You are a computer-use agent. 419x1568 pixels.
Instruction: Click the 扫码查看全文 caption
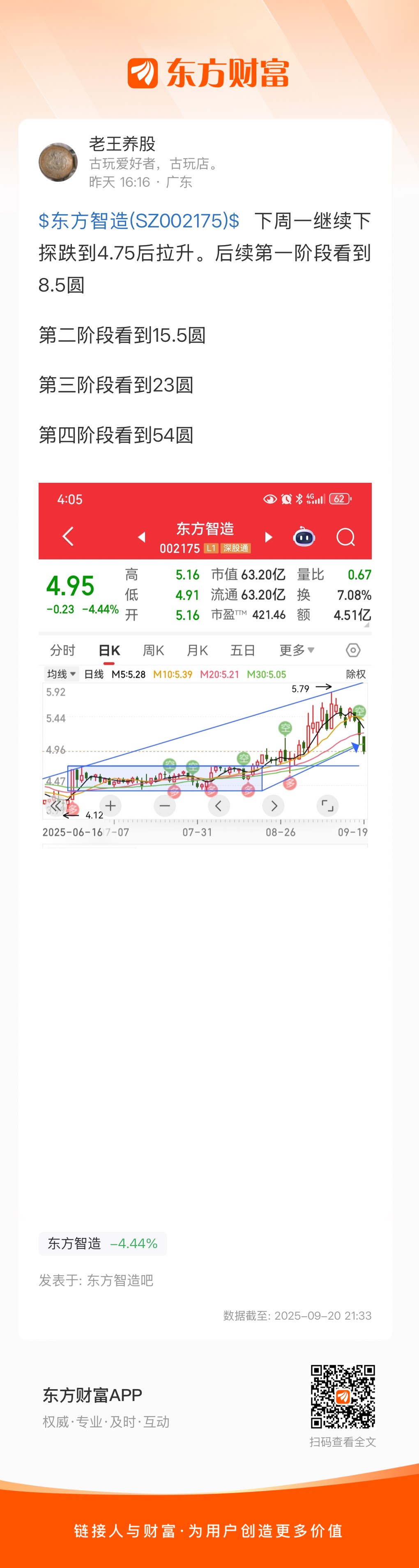click(x=343, y=1442)
